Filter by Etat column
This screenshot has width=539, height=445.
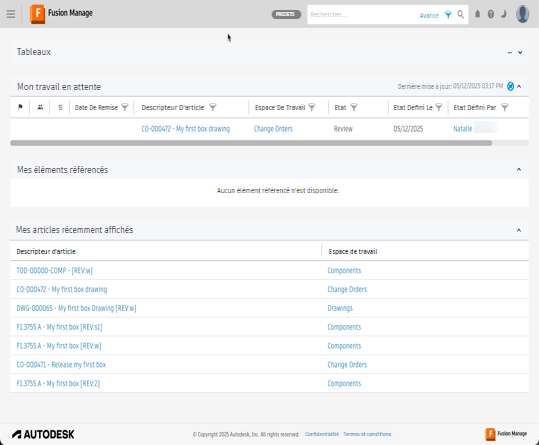click(354, 108)
